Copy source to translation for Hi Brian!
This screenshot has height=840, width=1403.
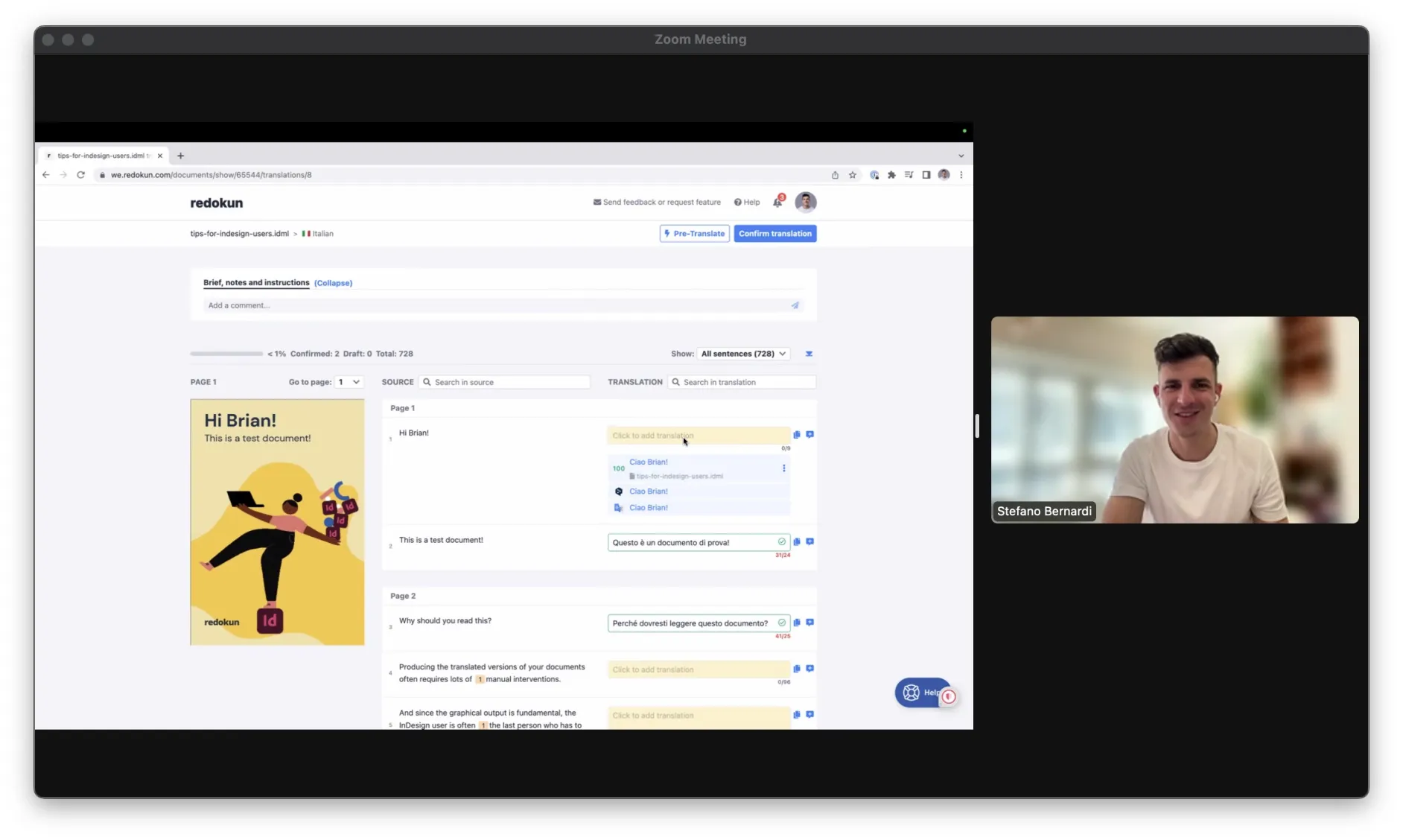[x=797, y=435]
